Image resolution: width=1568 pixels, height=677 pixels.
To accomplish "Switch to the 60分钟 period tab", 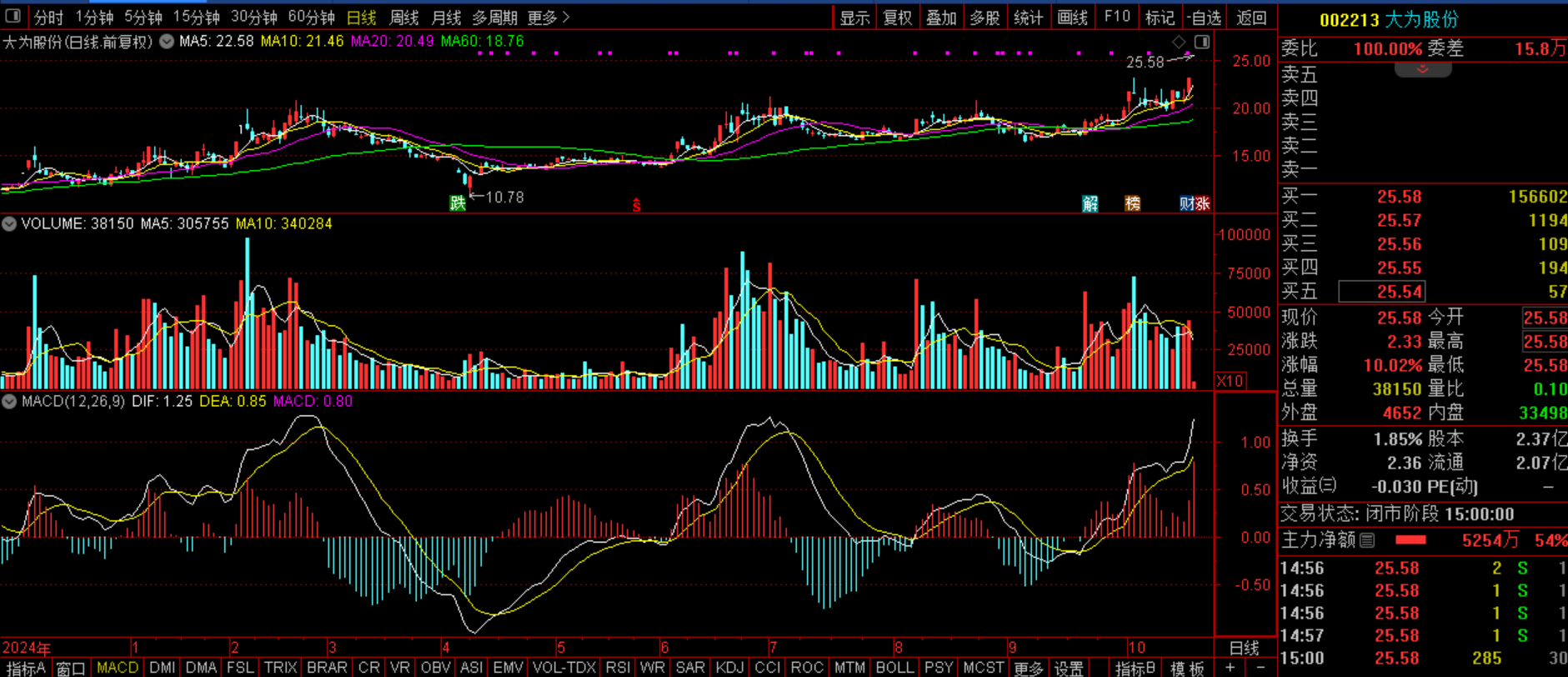I will [x=311, y=17].
